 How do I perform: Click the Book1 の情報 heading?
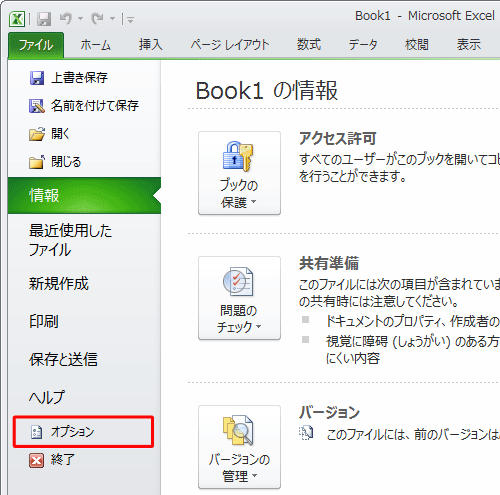(x=267, y=91)
